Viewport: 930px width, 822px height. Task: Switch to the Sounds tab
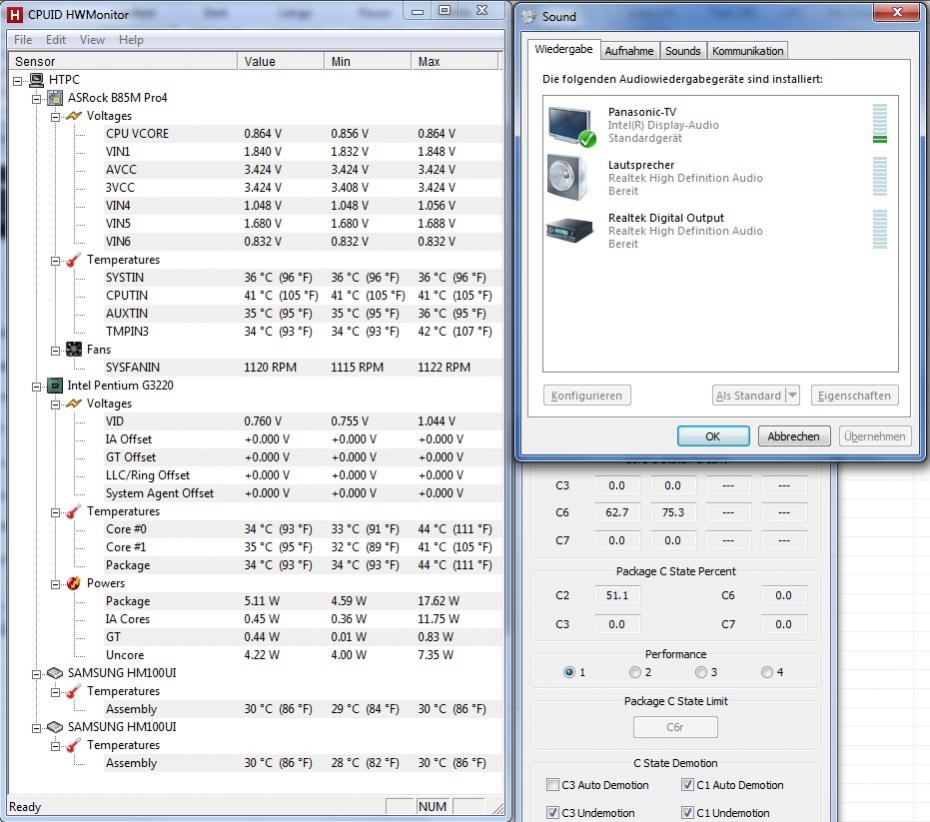pyautogui.click(x=683, y=51)
